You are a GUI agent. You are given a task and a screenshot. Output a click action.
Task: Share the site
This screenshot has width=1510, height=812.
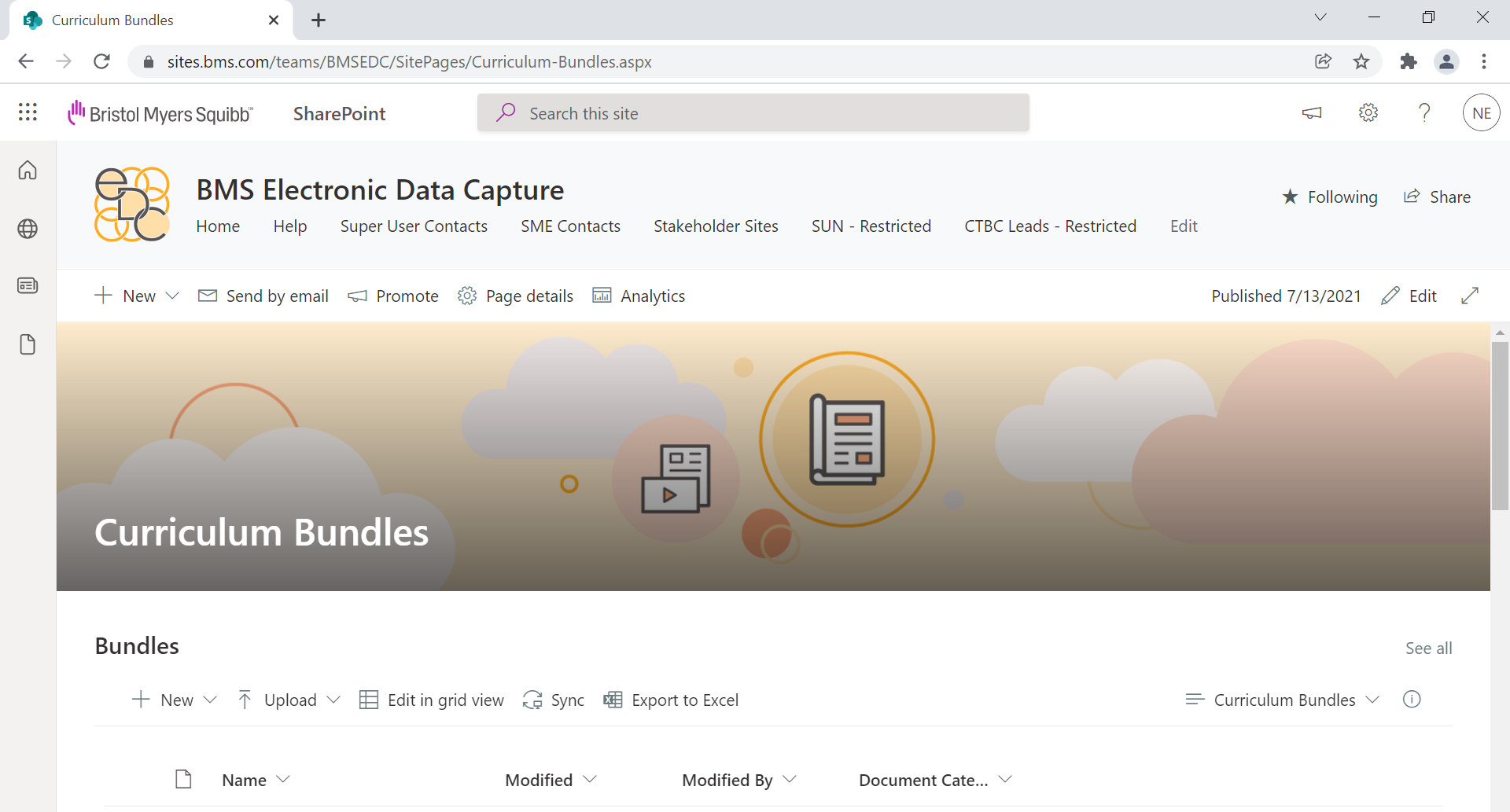tap(1437, 197)
